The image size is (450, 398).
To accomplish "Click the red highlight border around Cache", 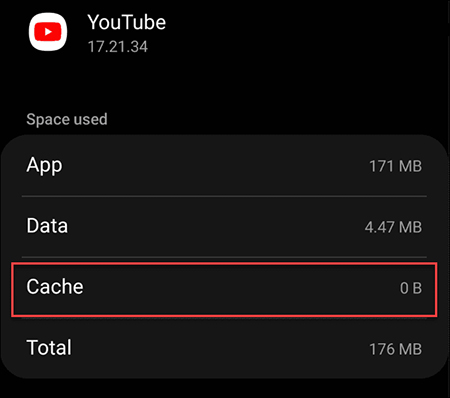I will click(224, 263).
